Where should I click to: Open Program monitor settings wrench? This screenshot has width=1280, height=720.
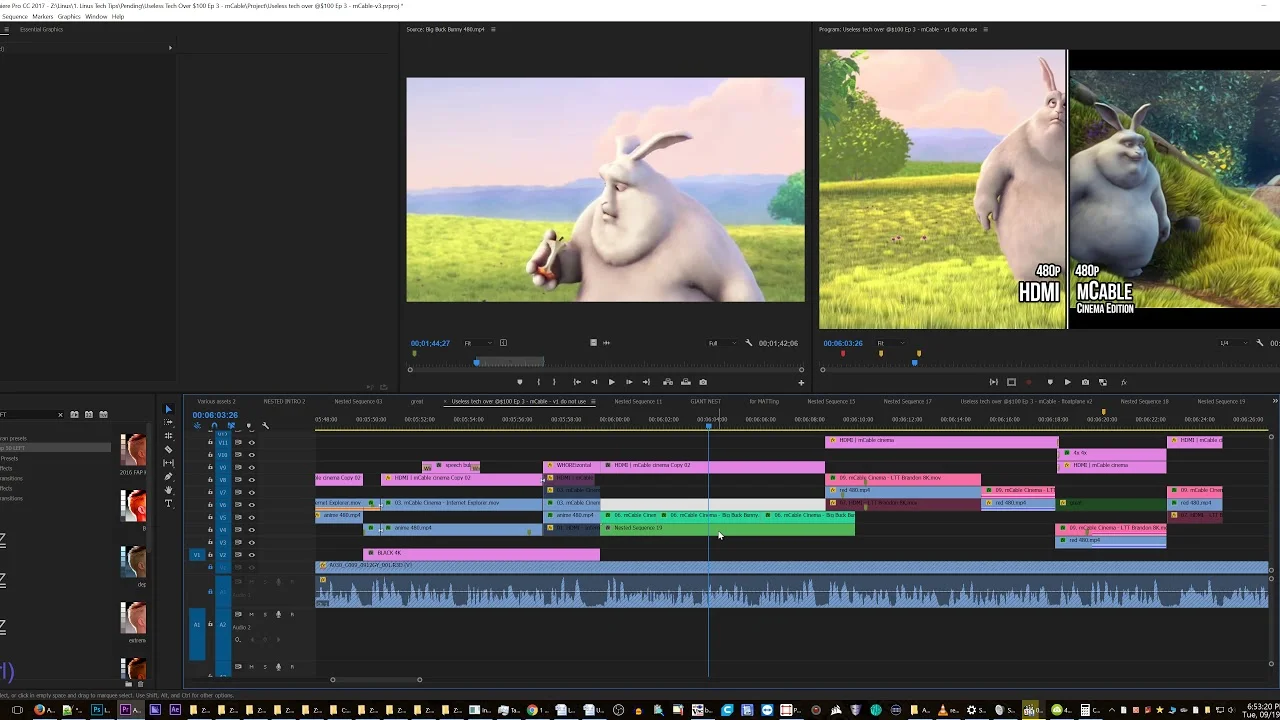click(x=1259, y=343)
